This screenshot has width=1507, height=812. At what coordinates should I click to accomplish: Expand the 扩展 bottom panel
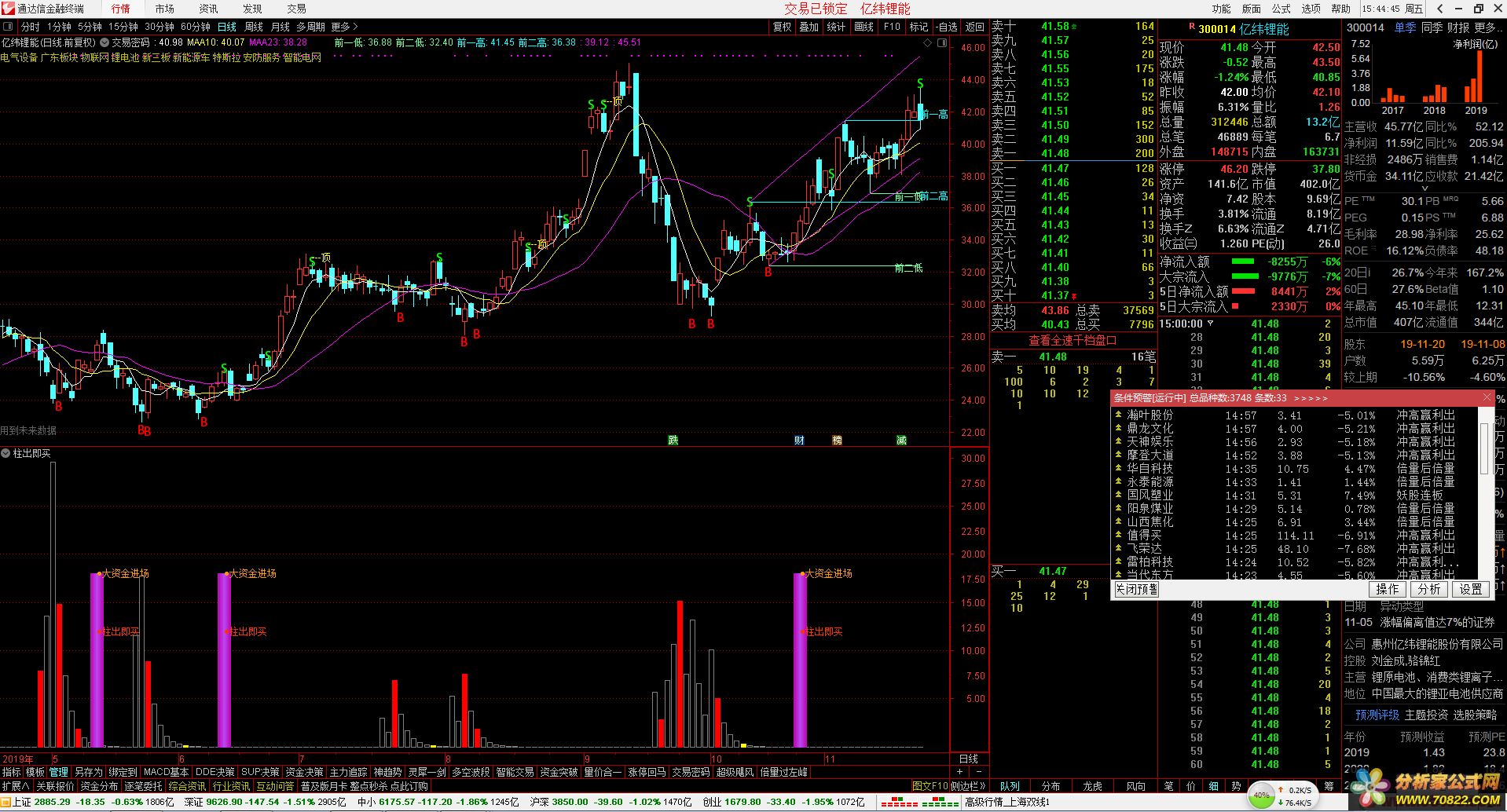[16, 786]
